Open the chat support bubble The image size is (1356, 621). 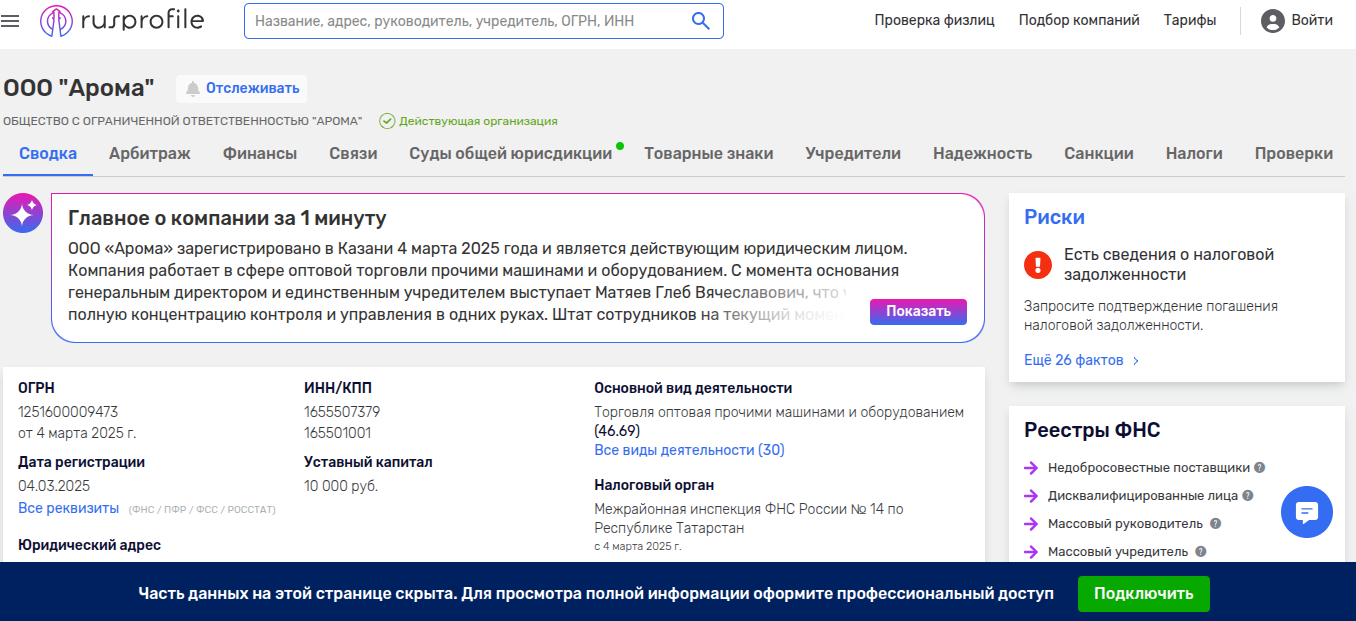pos(1306,512)
